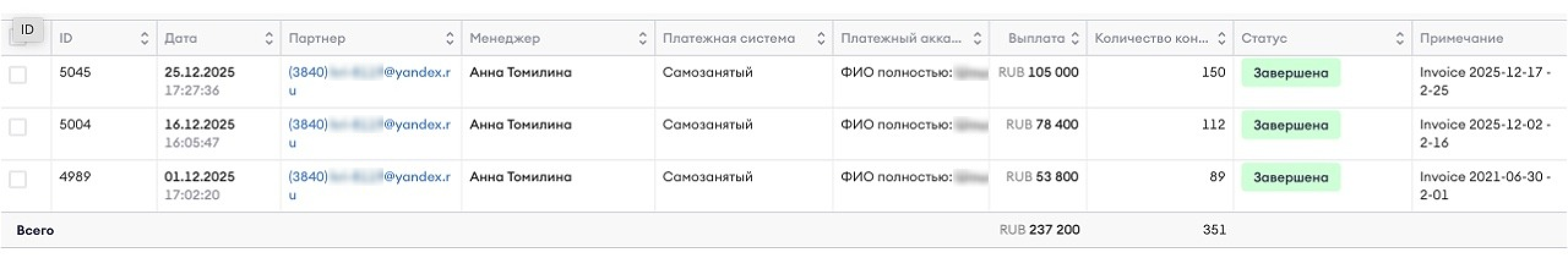Select the checkbox for payment 5004

(x=18, y=127)
